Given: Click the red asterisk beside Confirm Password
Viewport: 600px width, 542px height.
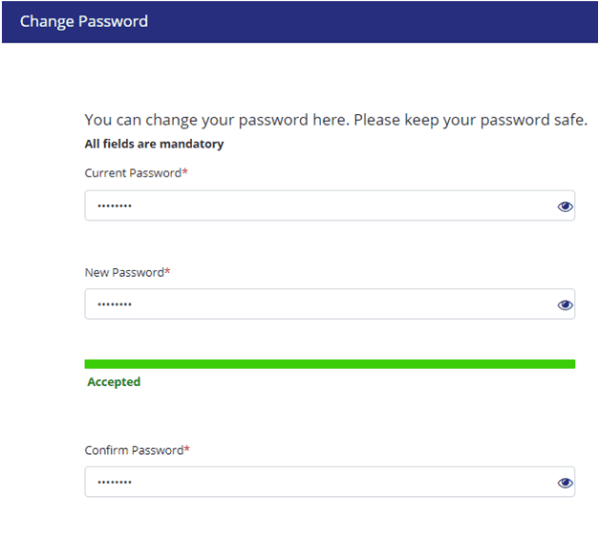Looking at the screenshot, I should pos(187,449).
